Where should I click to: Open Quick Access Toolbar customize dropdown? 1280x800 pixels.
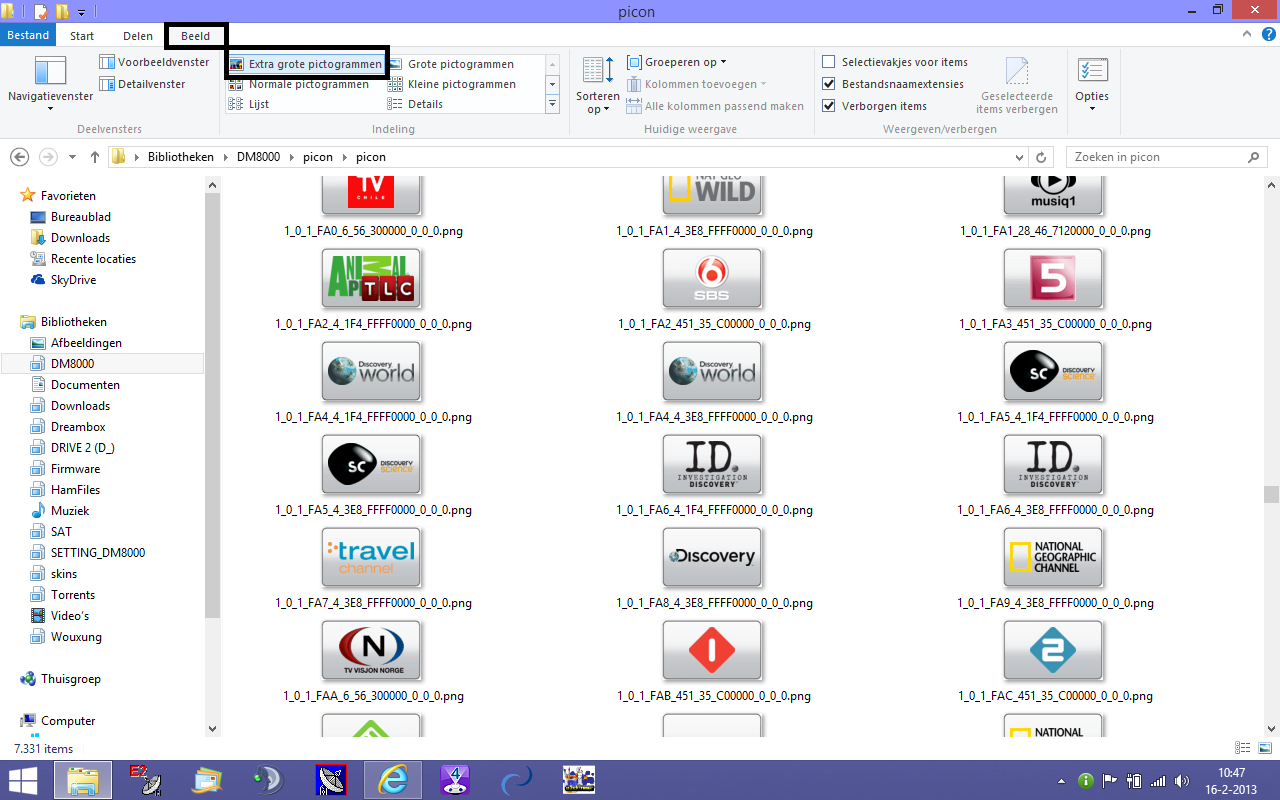[x=81, y=12]
